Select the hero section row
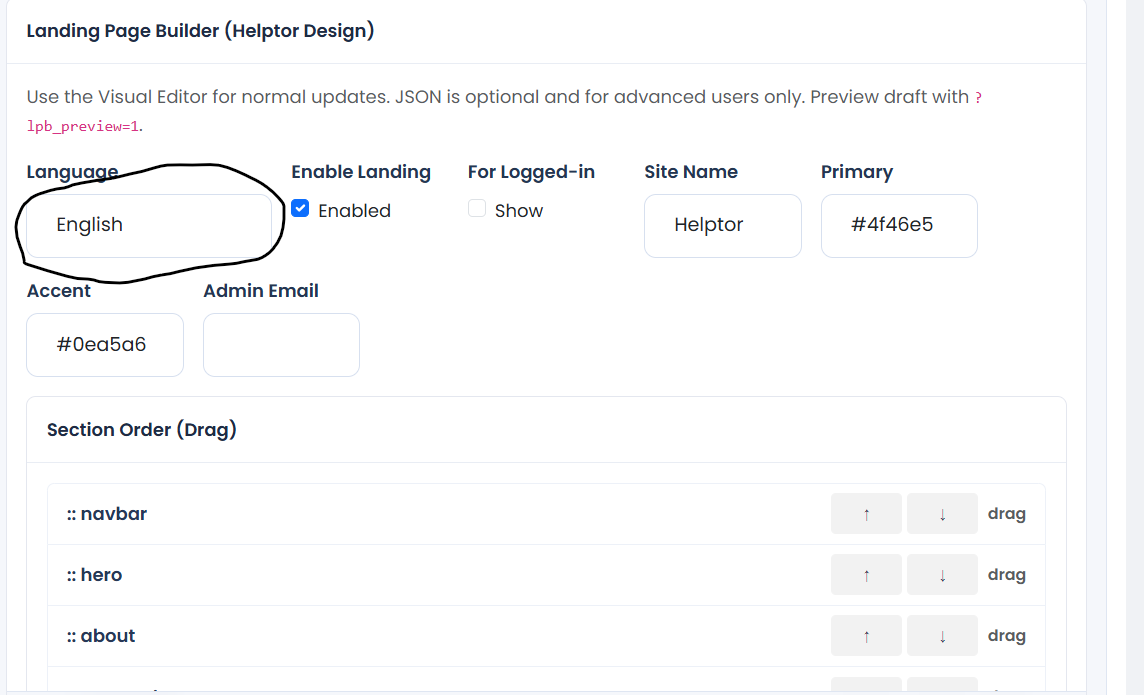The width and height of the screenshot is (1144, 695). point(546,575)
